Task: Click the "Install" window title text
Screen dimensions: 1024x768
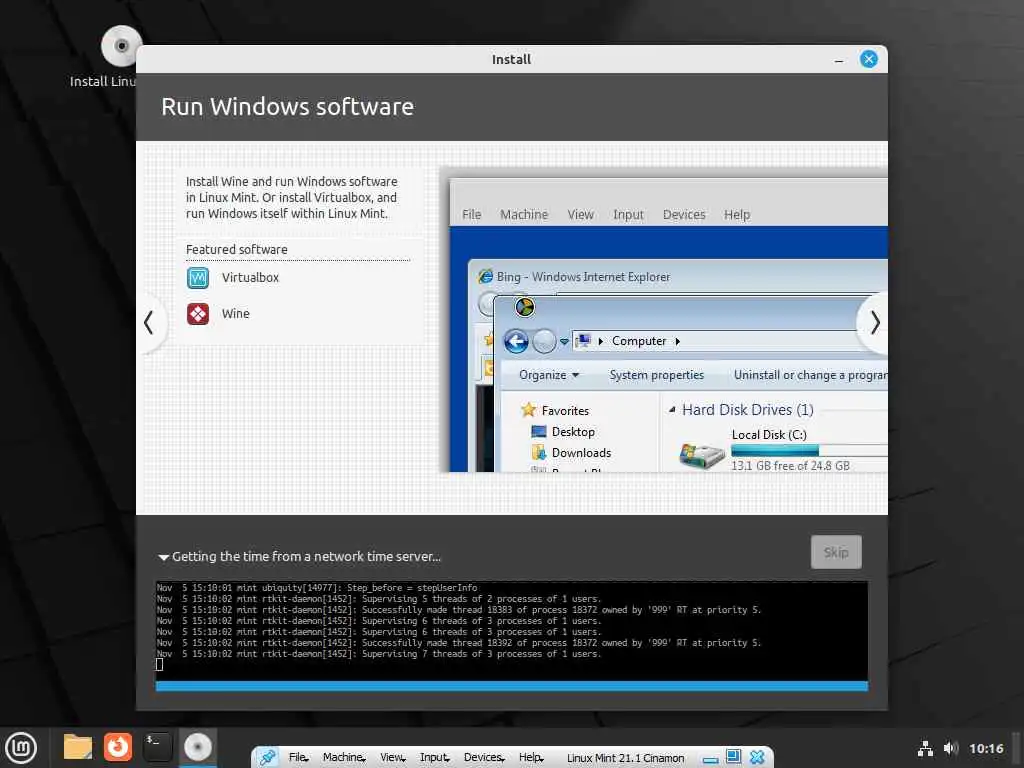Action: pyautogui.click(x=511, y=59)
